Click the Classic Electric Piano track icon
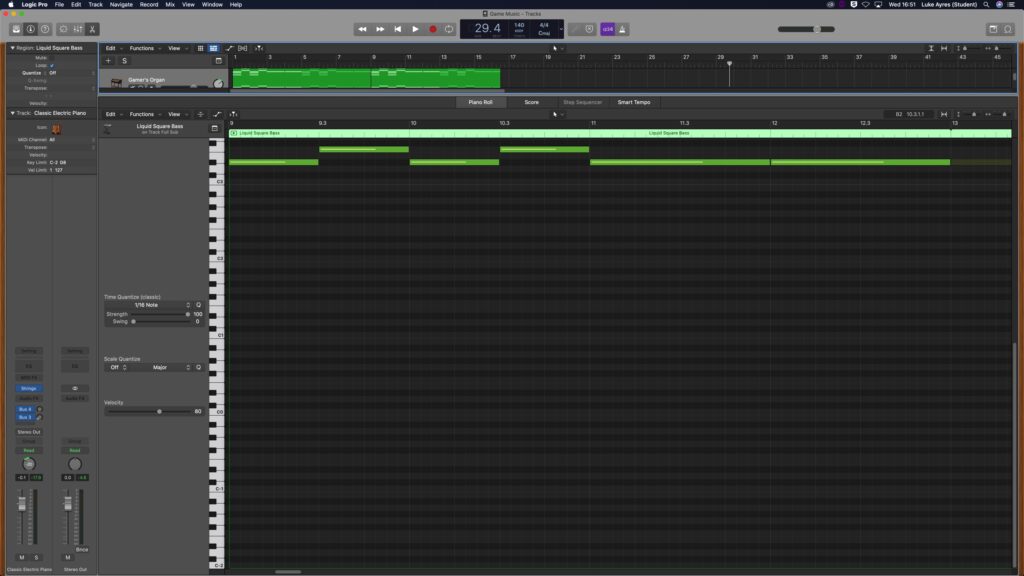 56,129
